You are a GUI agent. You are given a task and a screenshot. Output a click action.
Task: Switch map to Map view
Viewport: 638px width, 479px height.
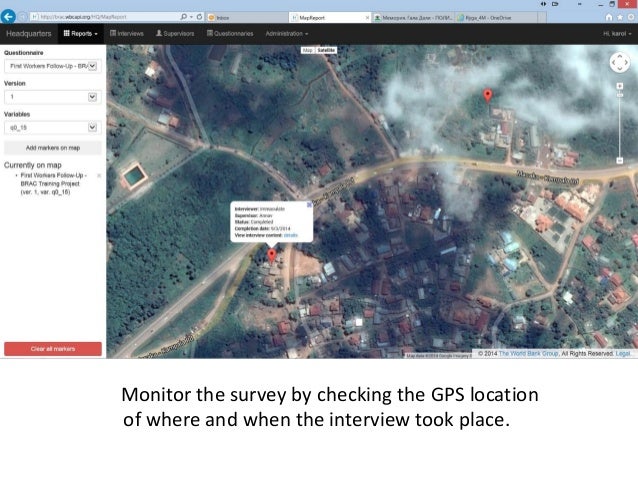coord(308,49)
